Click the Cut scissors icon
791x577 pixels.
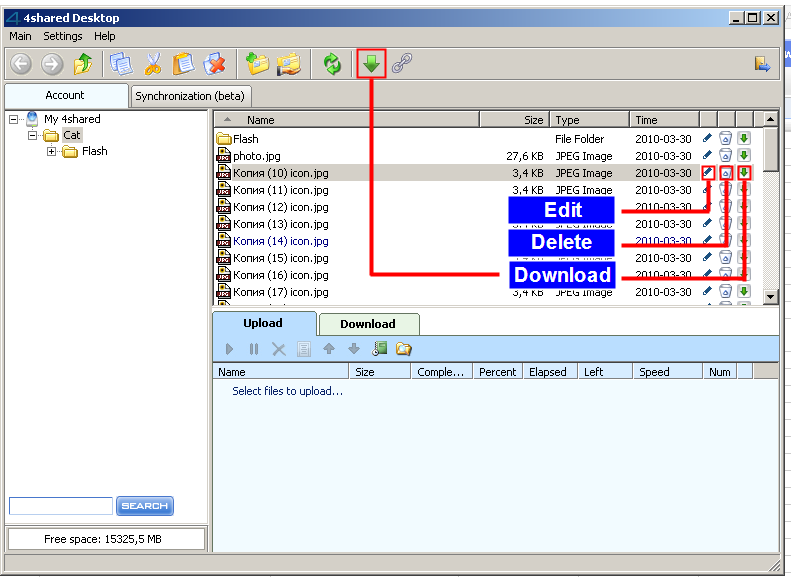pyautogui.click(x=153, y=64)
